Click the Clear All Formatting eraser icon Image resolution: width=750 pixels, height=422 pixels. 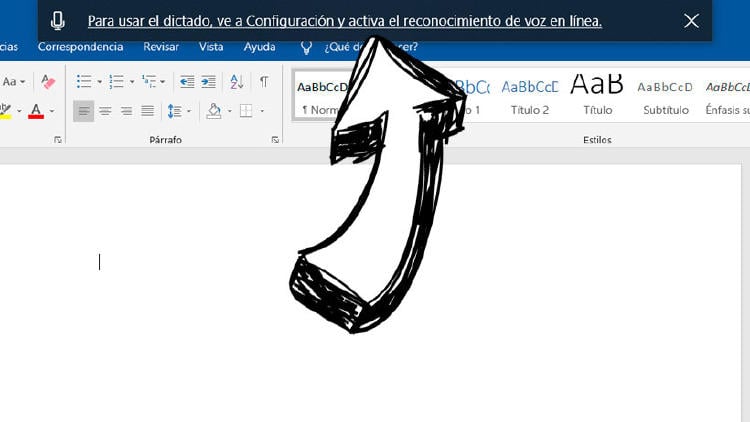coord(48,82)
